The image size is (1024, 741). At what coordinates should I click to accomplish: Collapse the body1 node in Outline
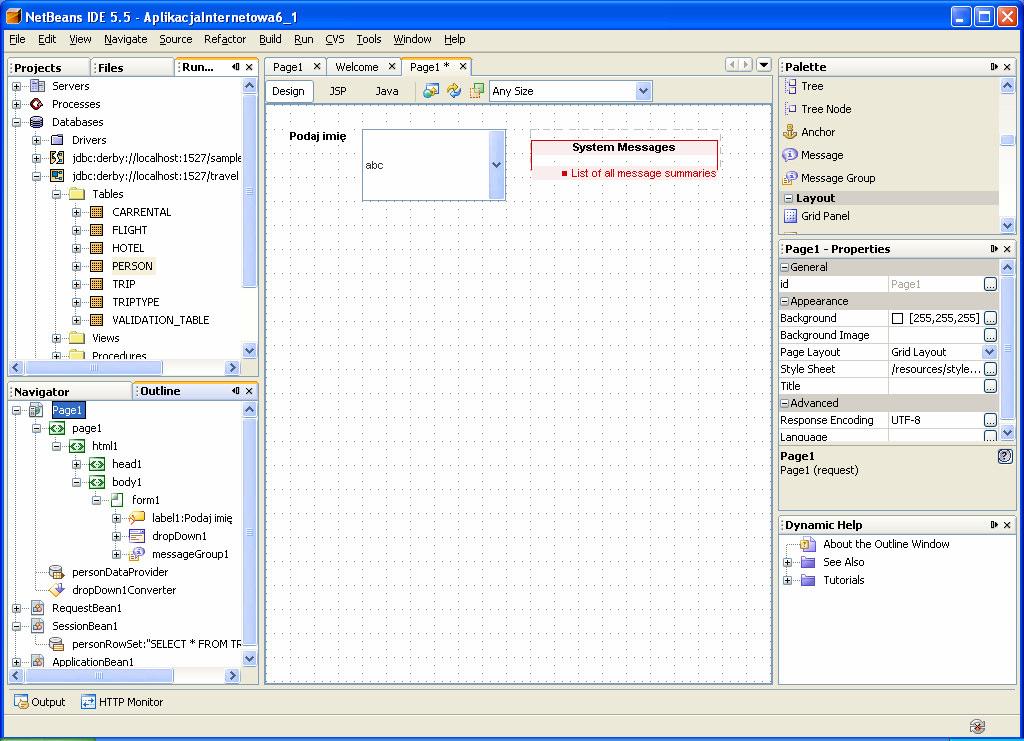pos(76,482)
